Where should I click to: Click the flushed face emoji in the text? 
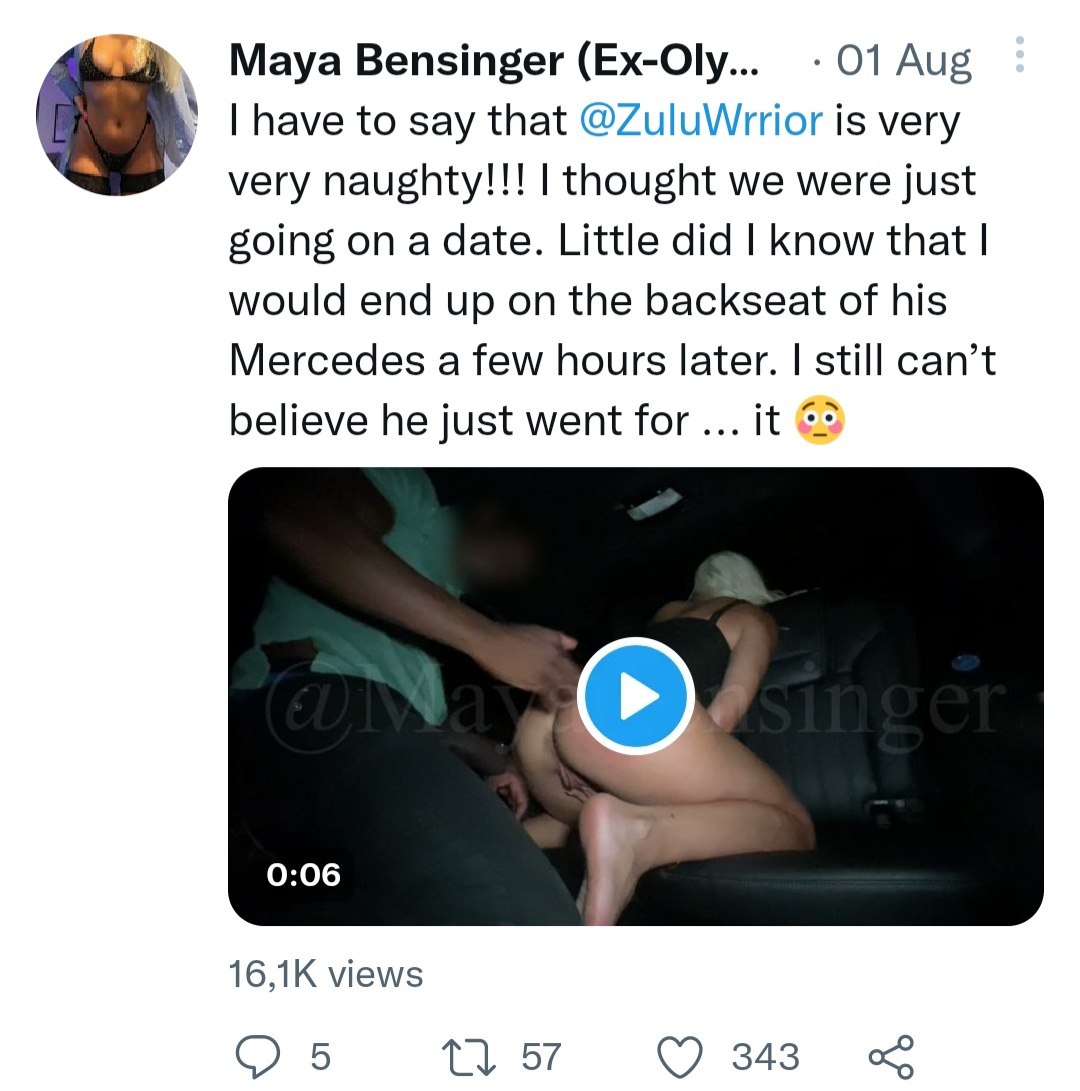click(819, 421)
